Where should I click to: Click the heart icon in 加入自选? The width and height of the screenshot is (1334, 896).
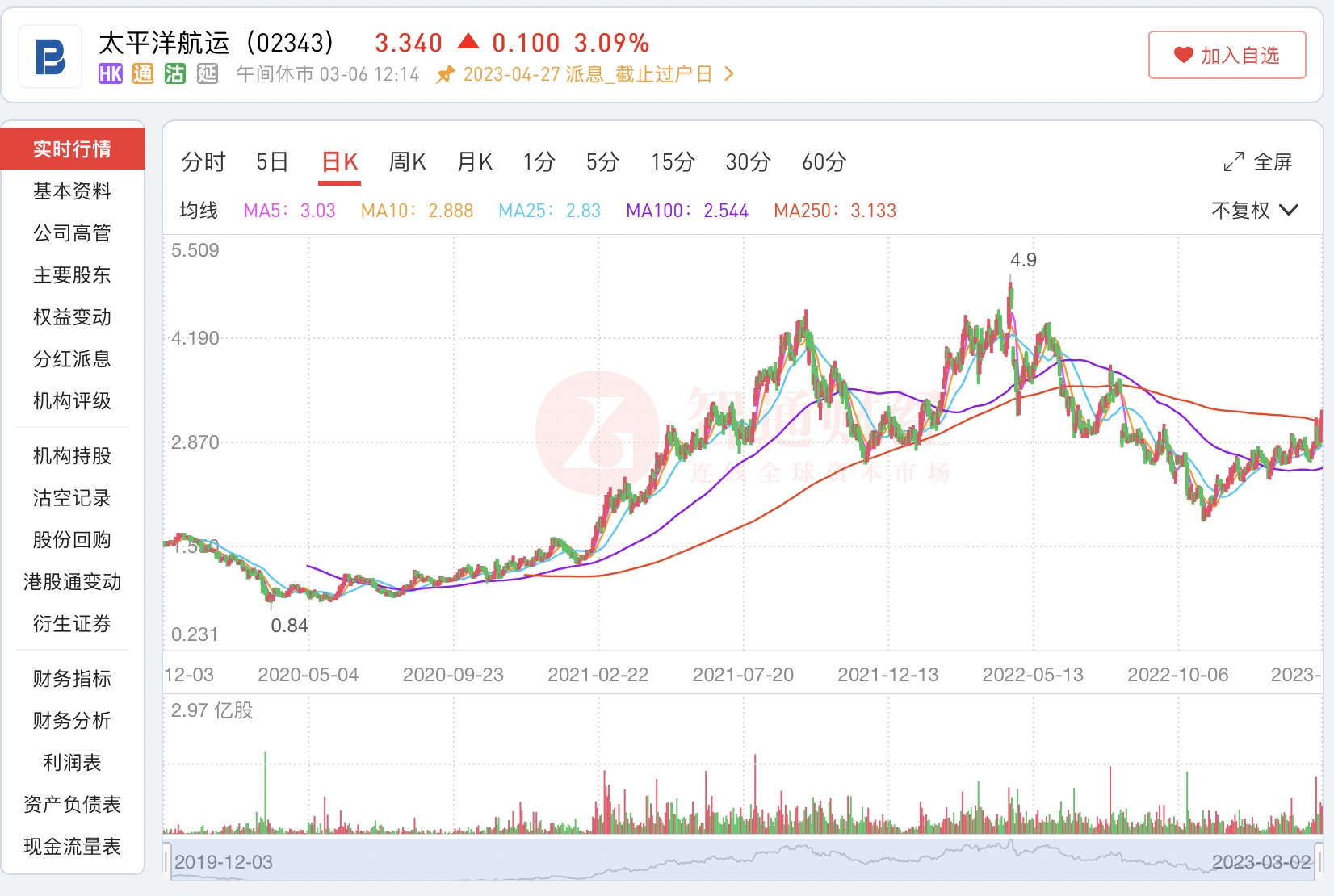pyautogui.click(x=1183, y=55)
